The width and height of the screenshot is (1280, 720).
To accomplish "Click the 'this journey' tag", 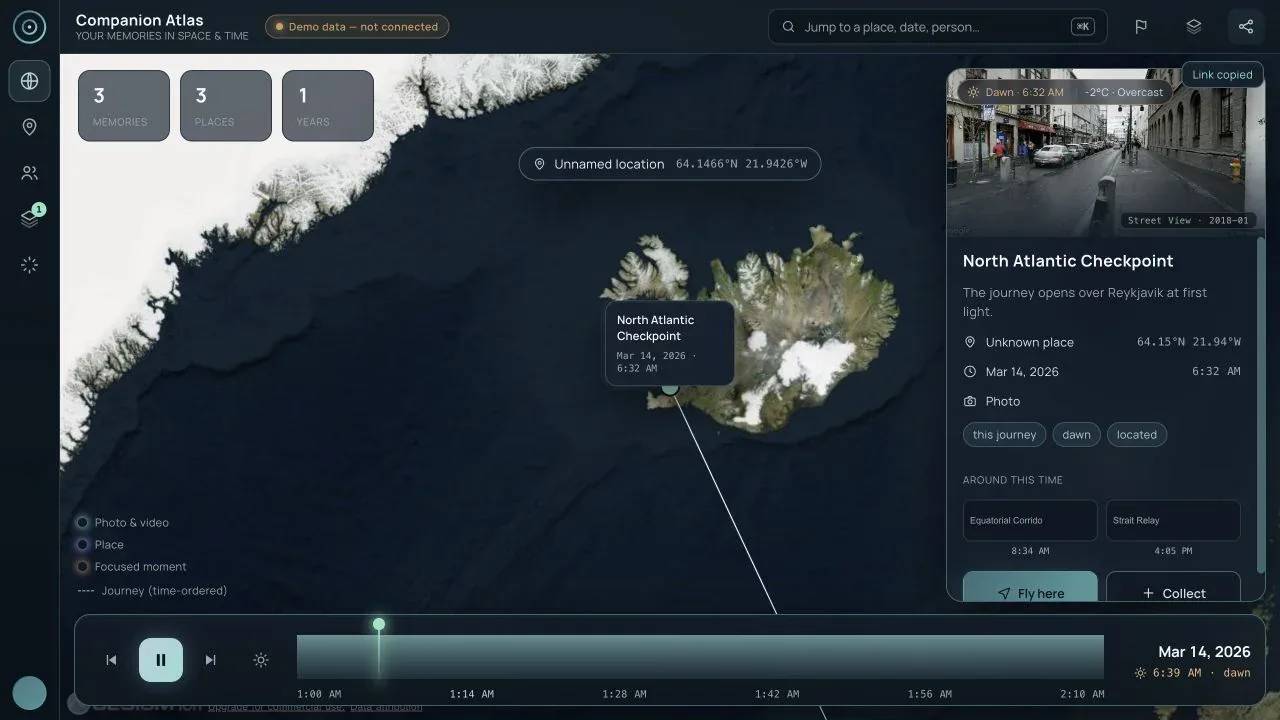I will click(1004, 435).
